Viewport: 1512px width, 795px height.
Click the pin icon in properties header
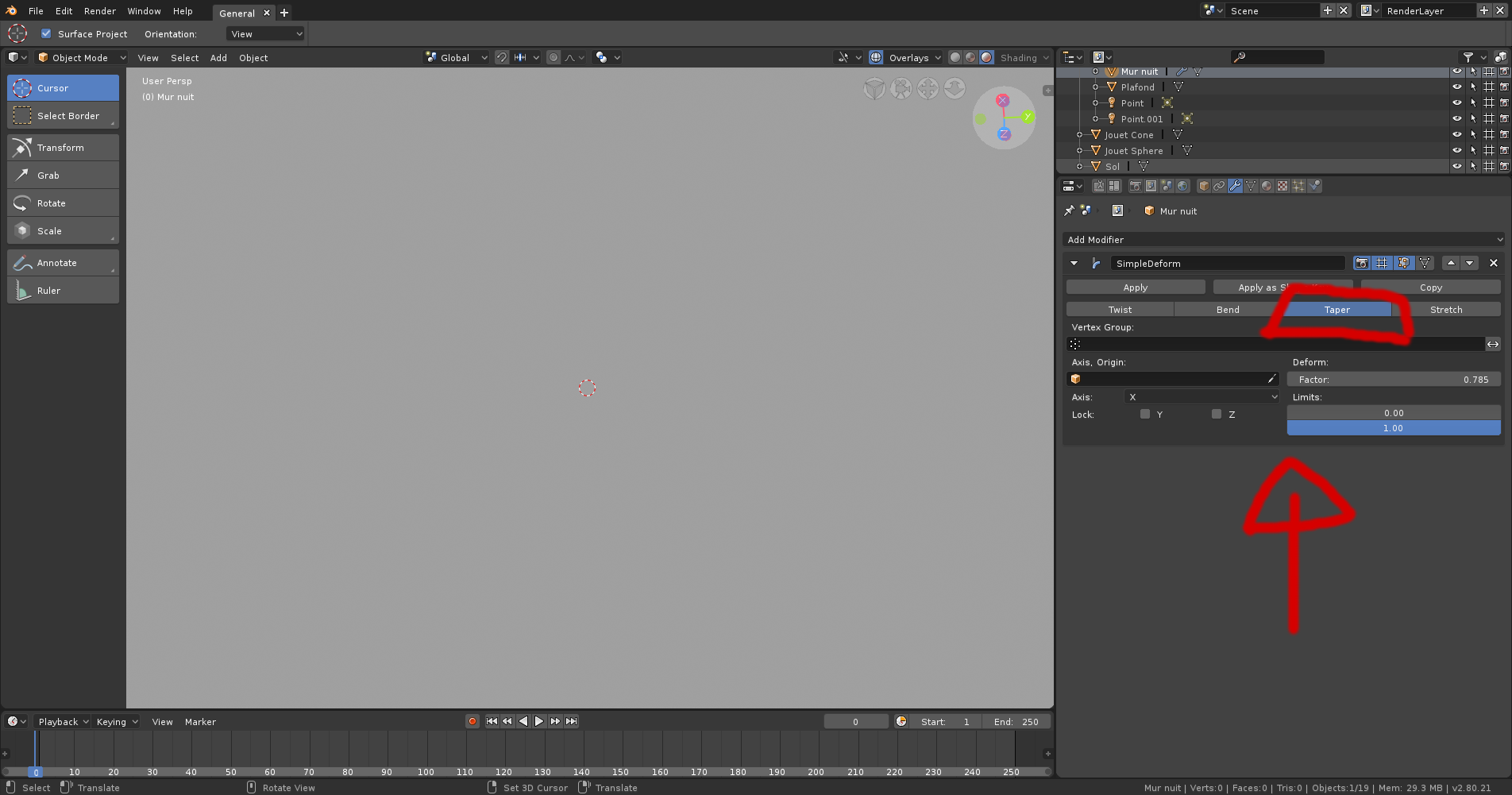1069,210
